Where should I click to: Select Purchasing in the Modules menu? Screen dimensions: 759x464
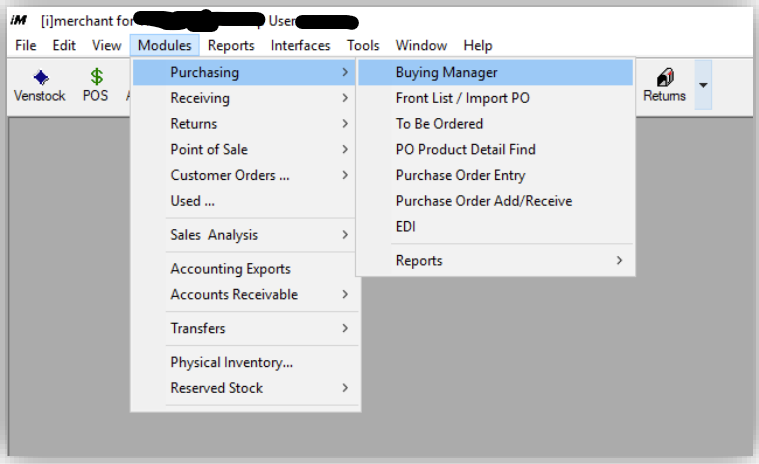[x=244, y=73]
